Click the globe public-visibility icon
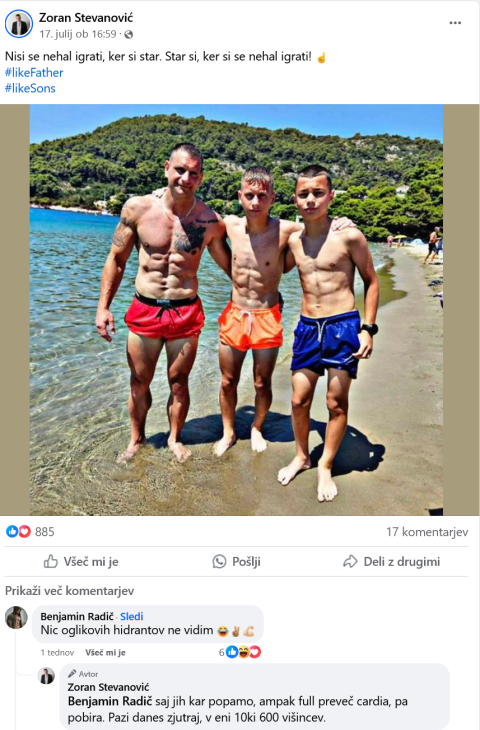Viewport: 480px width, 730px height. click(x=129, y=34)
